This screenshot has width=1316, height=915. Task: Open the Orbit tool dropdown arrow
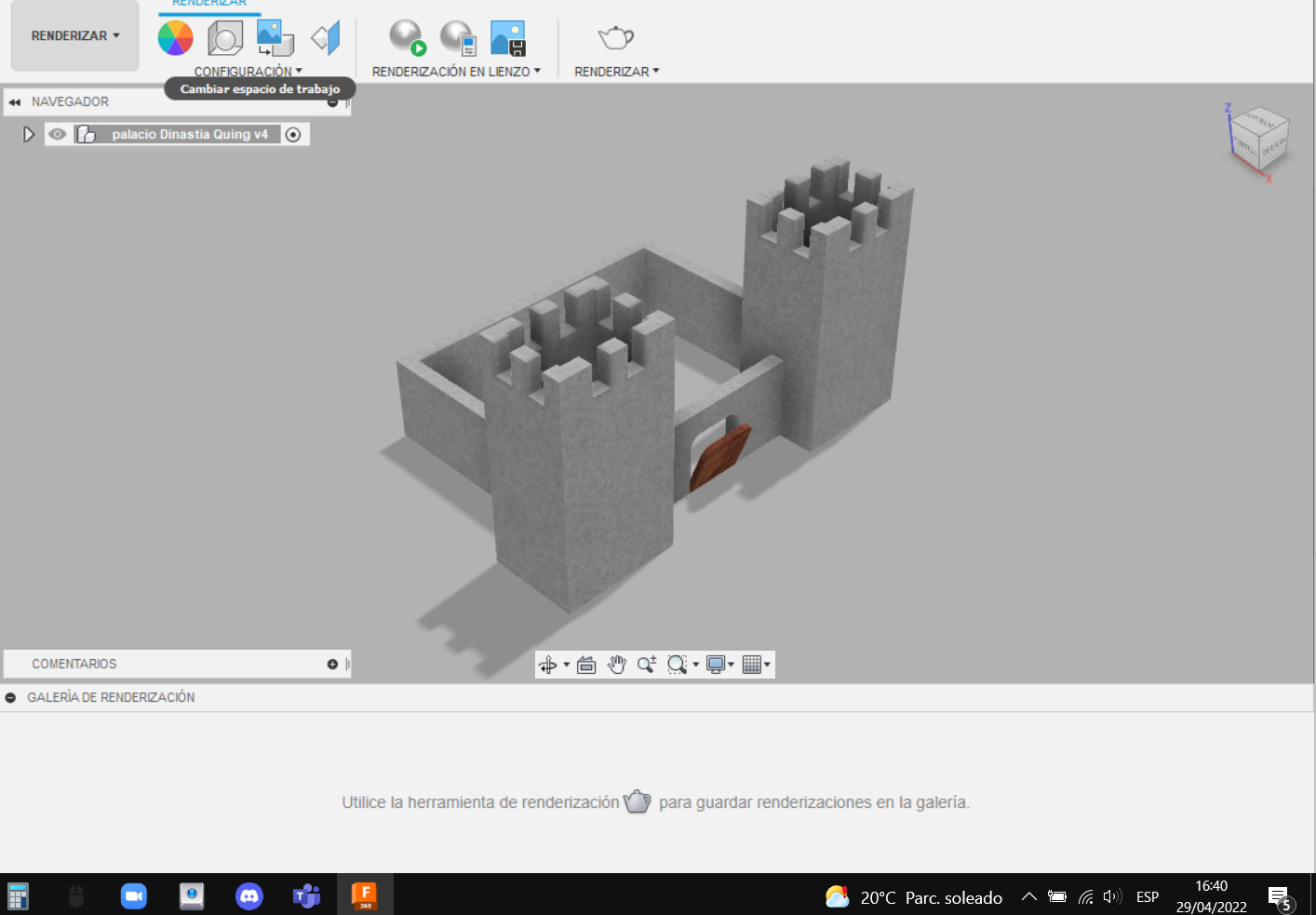point(566,665)
